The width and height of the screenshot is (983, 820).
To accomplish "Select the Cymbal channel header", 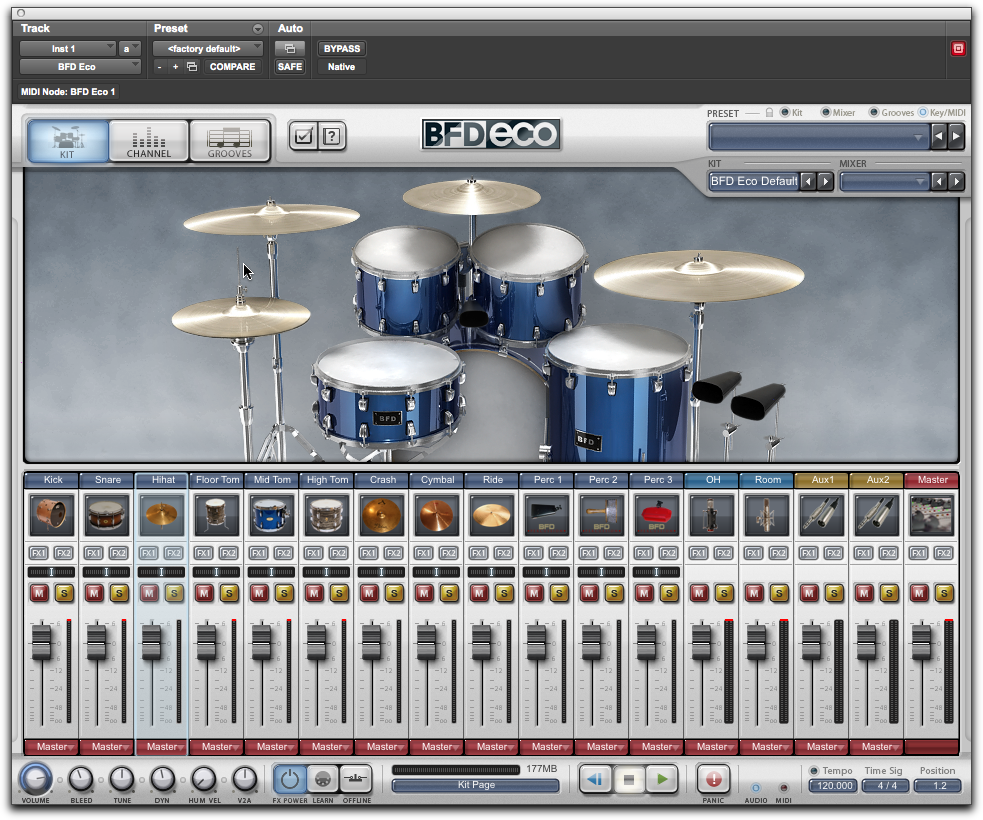I will (x=438, y=480).
